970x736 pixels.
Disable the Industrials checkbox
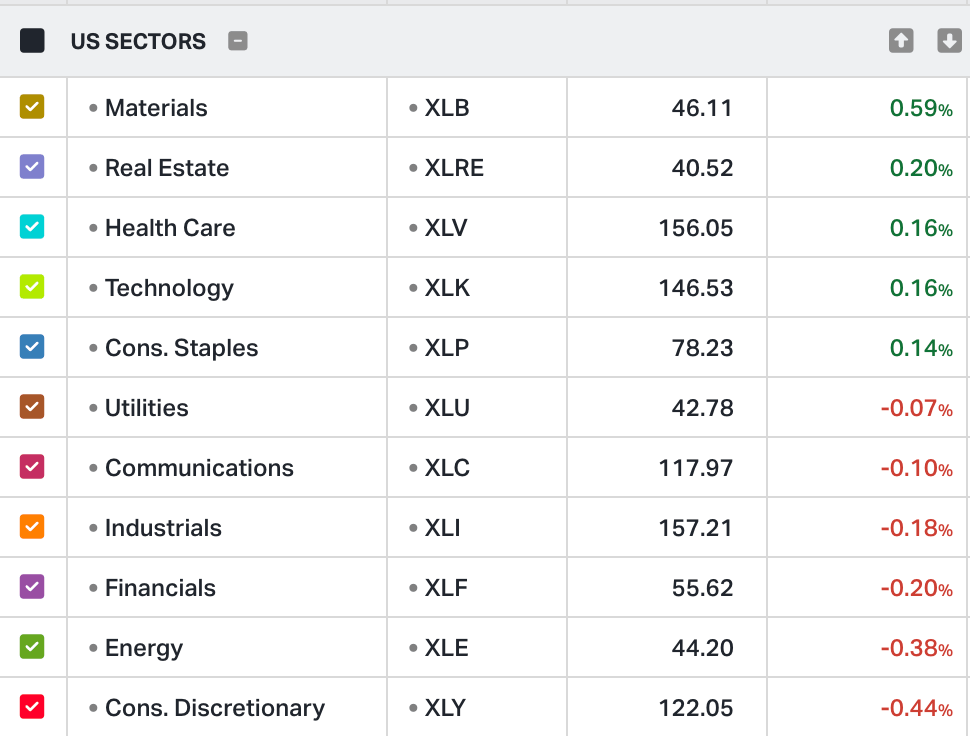[x=33, y=527]
